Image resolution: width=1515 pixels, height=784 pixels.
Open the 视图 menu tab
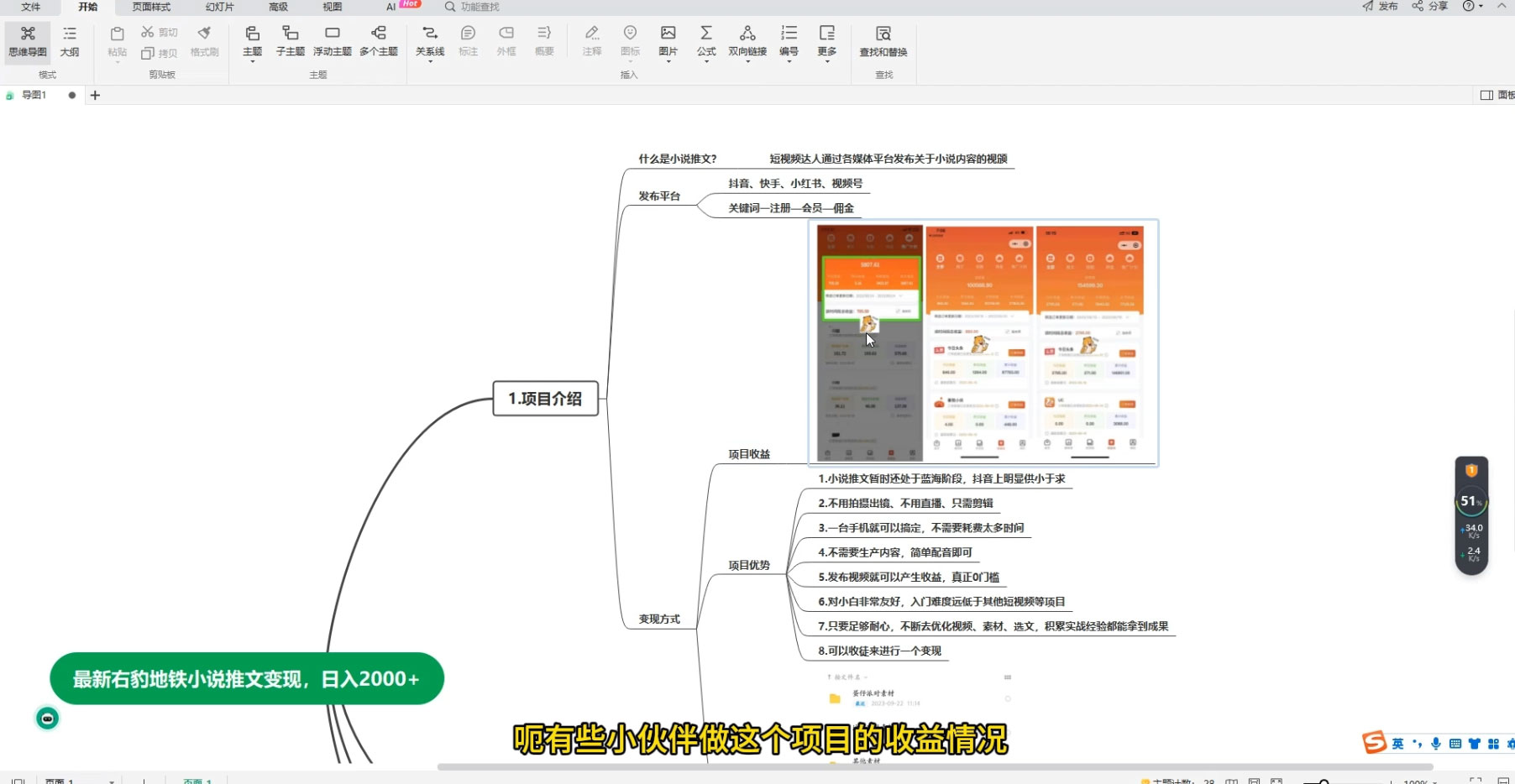point(331,7)
